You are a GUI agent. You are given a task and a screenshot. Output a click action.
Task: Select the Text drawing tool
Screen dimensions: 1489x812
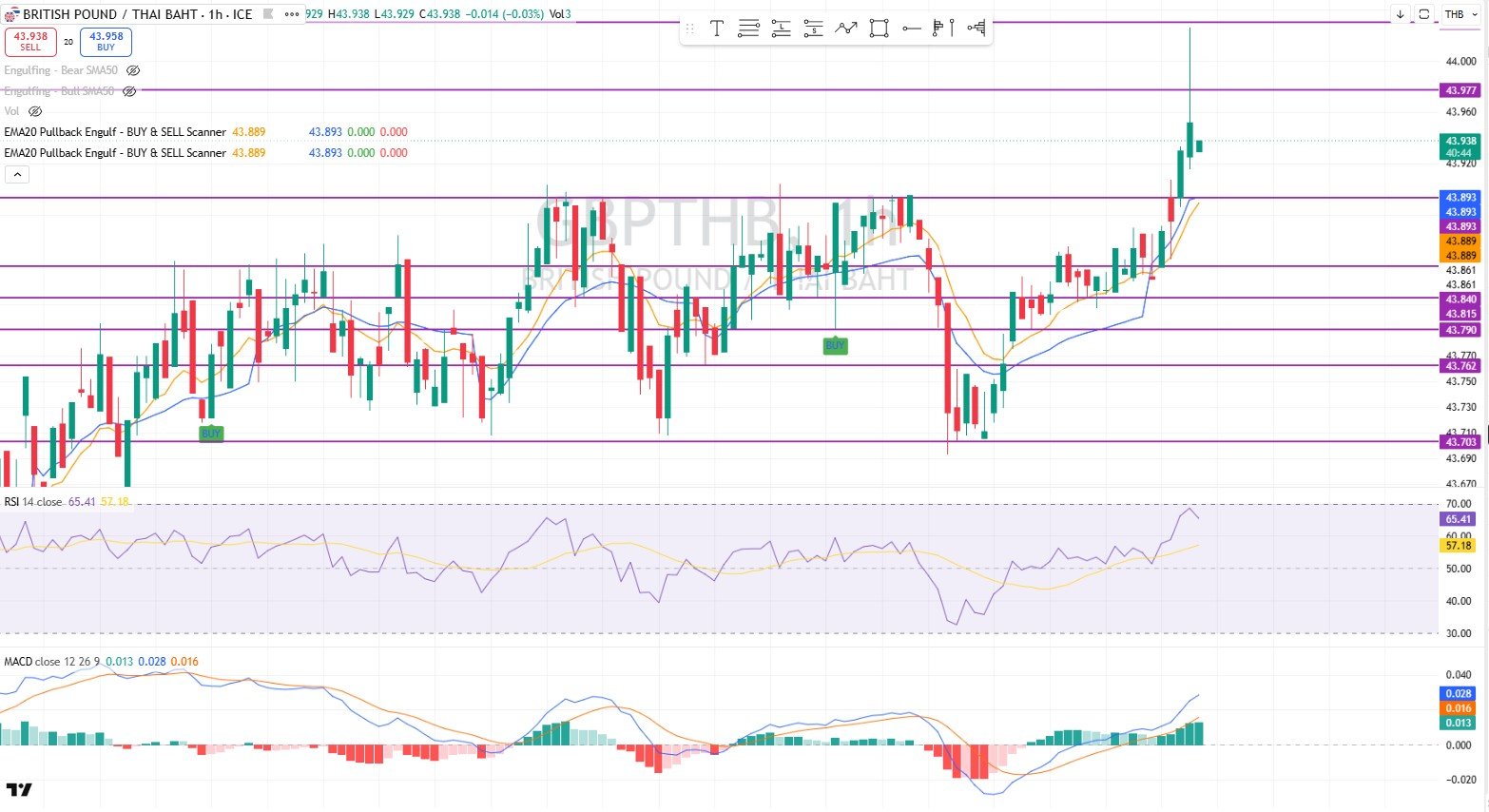717,29
